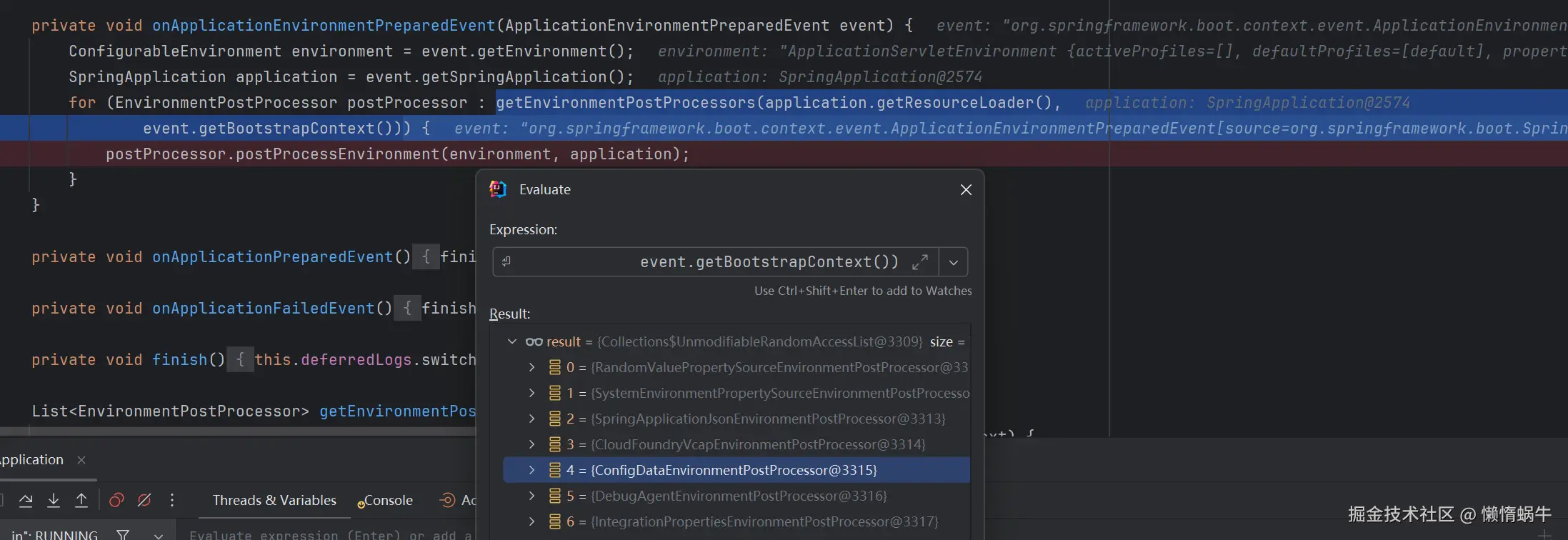Viewport: 1568px width, 540px height.
Task: Select the Threads & Variables tab
Action: [274, 500]
